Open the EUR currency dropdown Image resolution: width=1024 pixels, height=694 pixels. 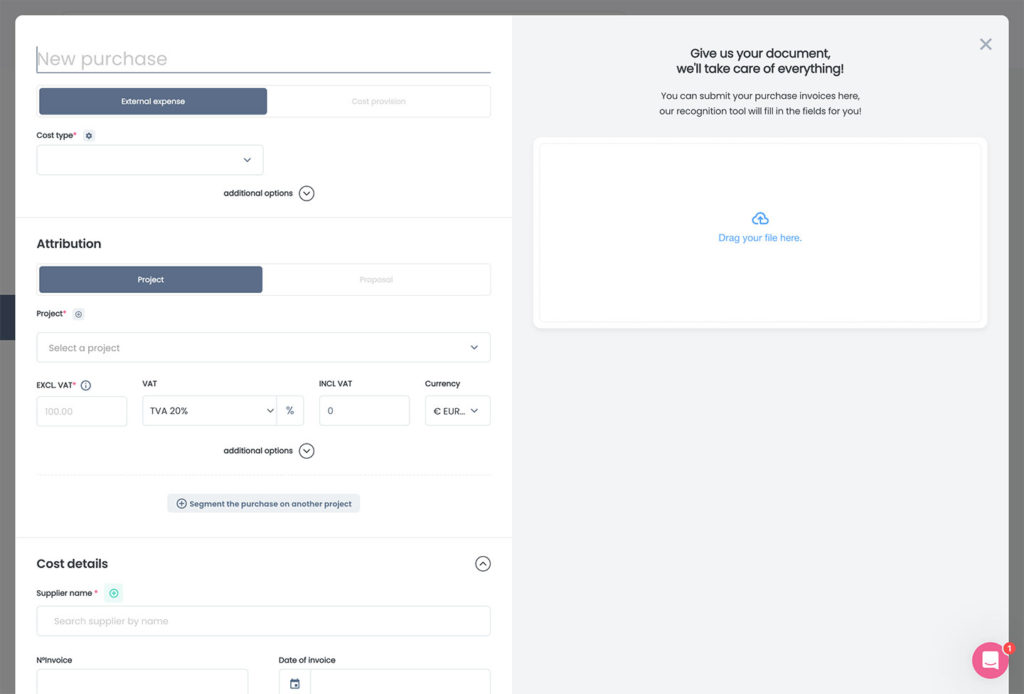coord(457,411)
